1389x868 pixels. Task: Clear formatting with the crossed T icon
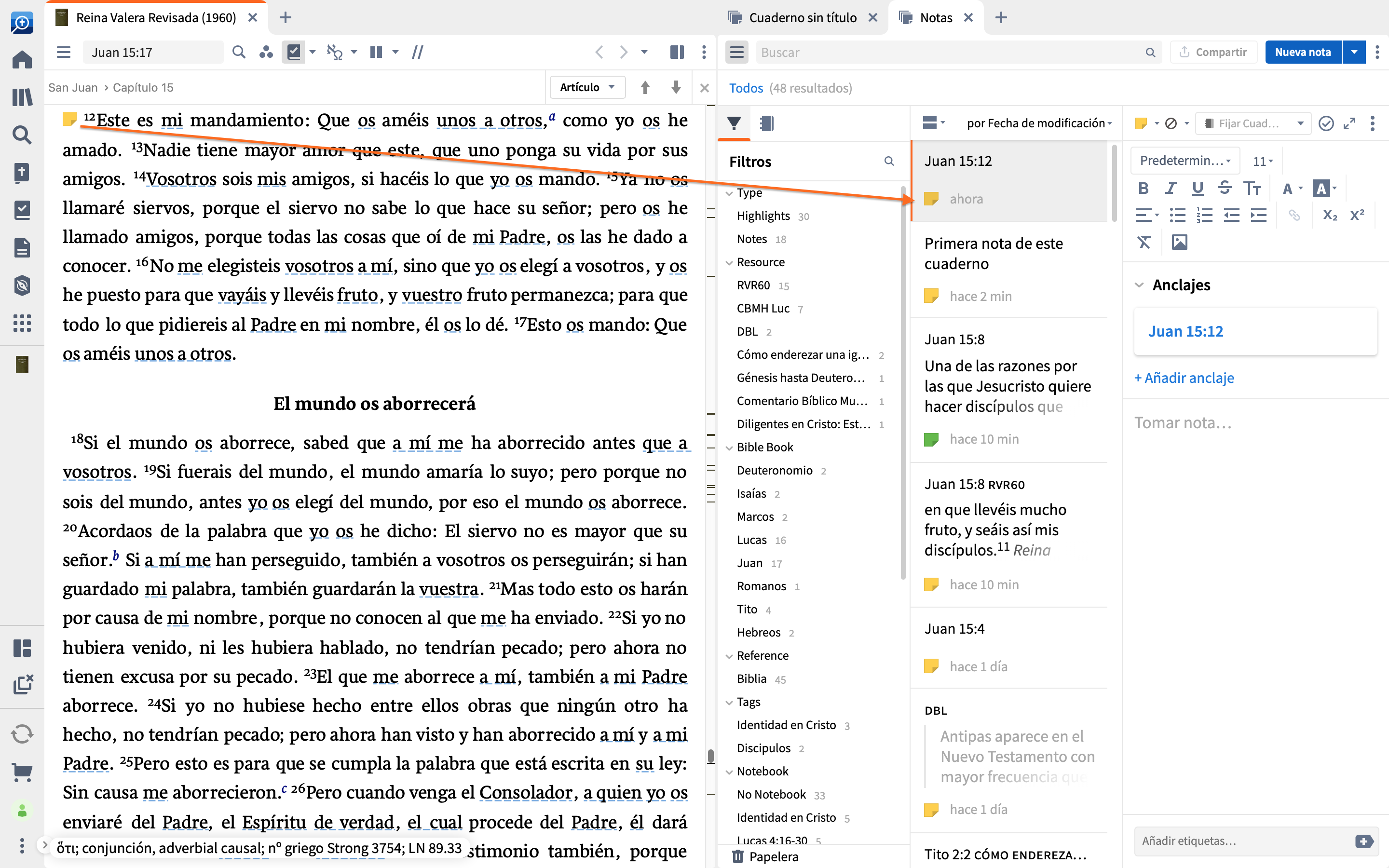tap(1144, 242)
